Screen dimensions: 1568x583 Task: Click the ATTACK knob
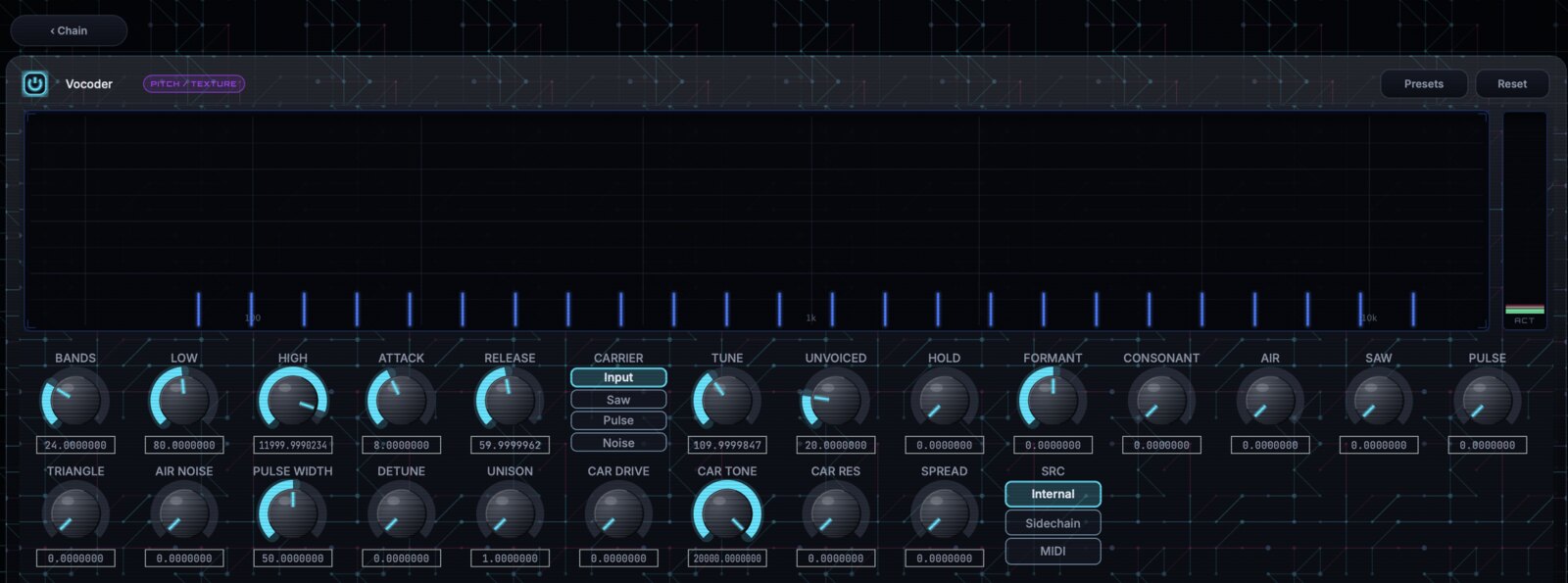pyautogui.click(x=401, y=401)
